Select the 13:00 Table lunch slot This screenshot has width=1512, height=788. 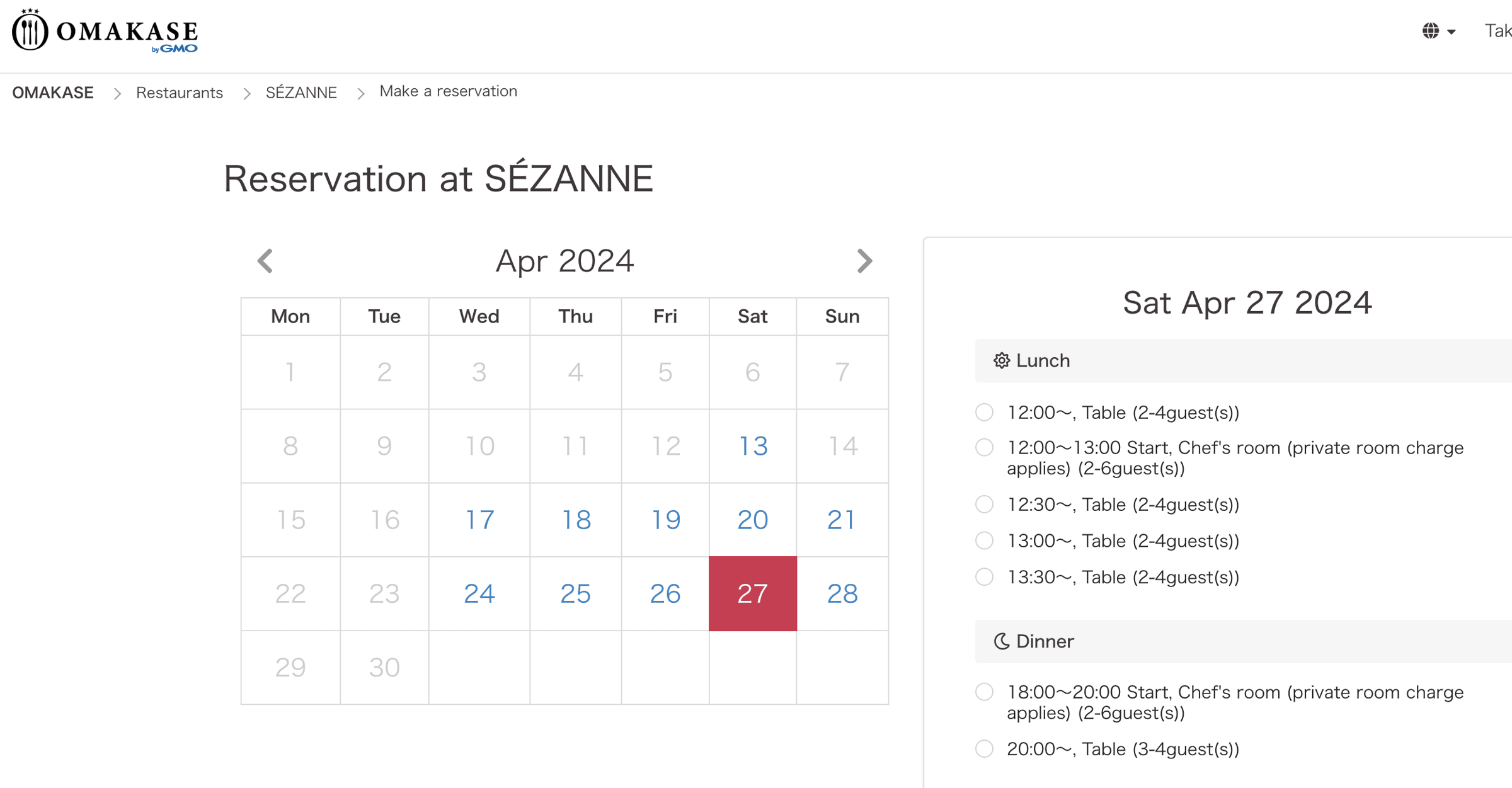tap(985, 540)
